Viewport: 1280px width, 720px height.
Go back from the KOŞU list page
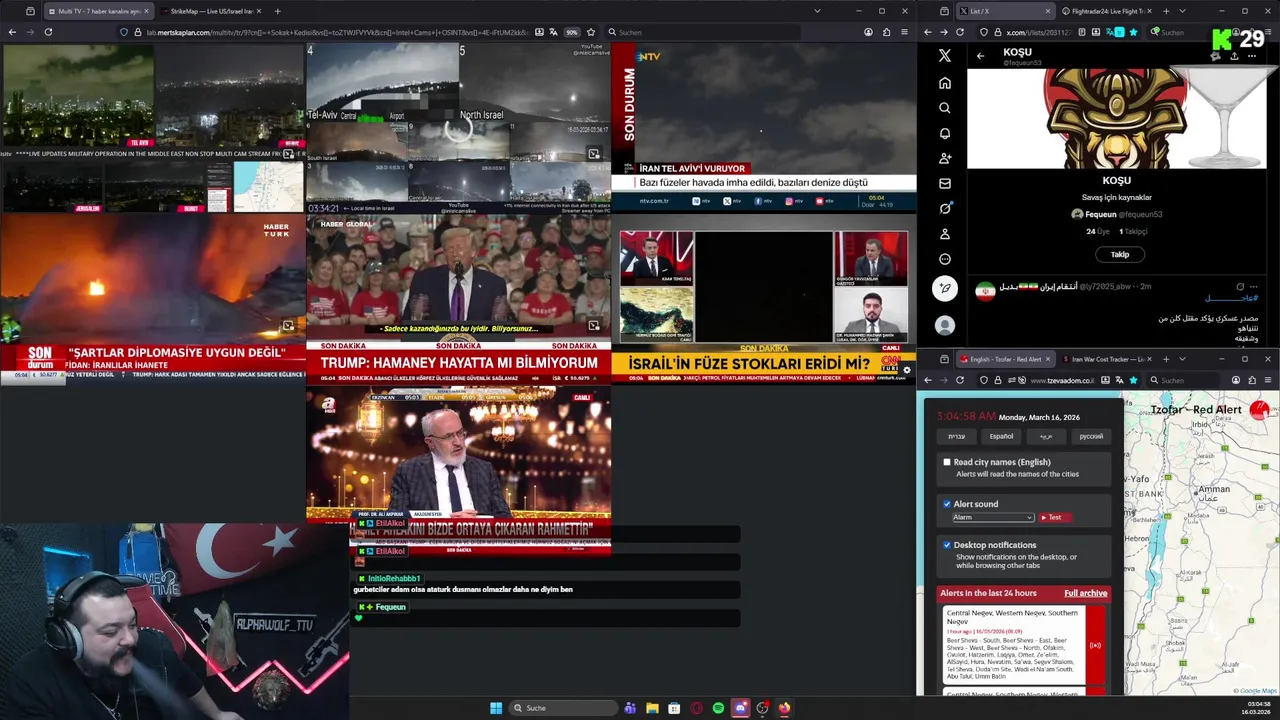click(x=981, y=56)
